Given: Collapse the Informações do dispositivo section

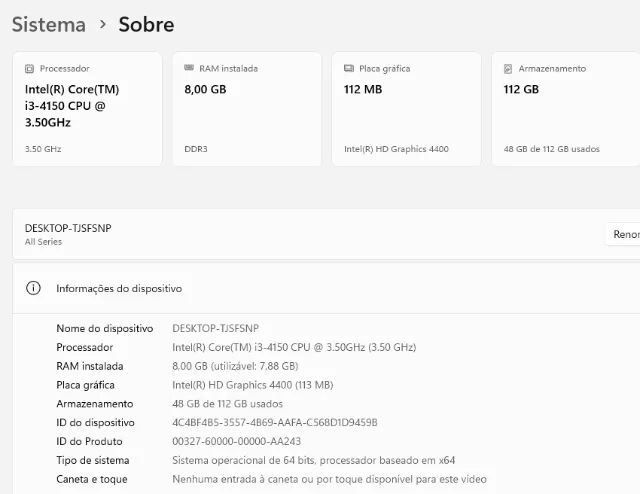Looking at the screenshot, I should 327,288.
